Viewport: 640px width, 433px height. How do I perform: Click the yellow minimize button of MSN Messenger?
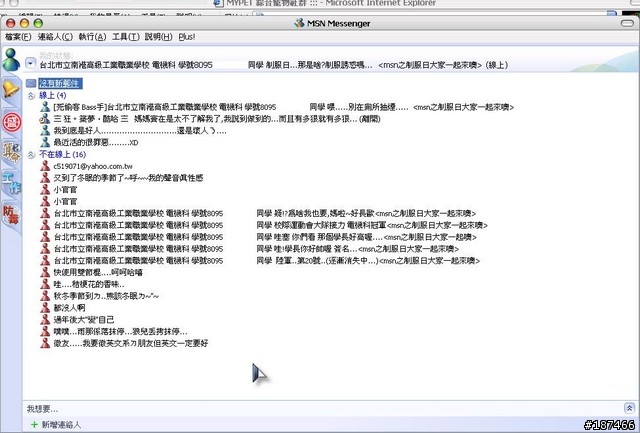click(x=24, y=23)
